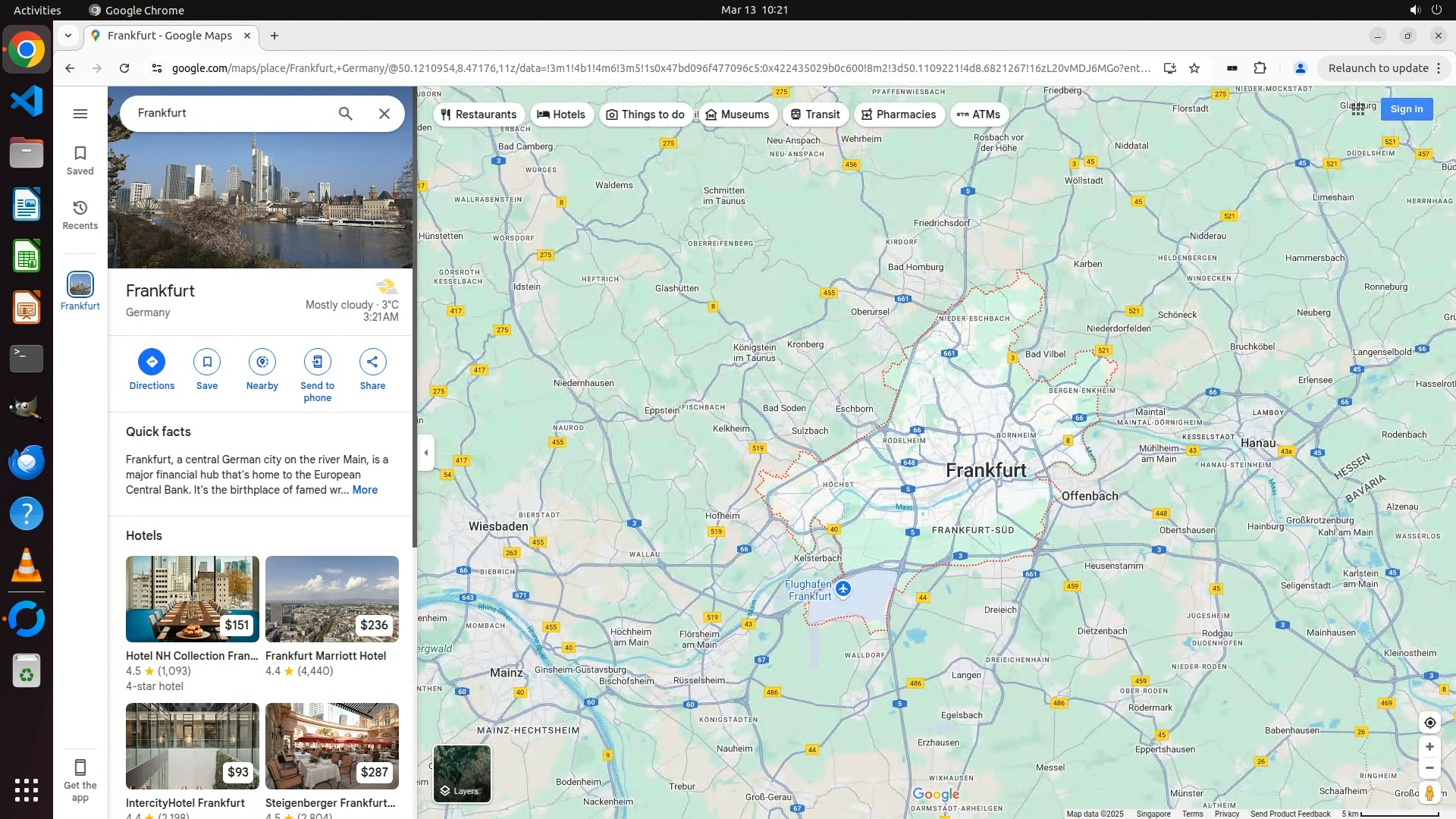This screenshot has height=819, width=1456.
Task: Open Chrome tab search dropdown arrow
Action: click(68, 36)
